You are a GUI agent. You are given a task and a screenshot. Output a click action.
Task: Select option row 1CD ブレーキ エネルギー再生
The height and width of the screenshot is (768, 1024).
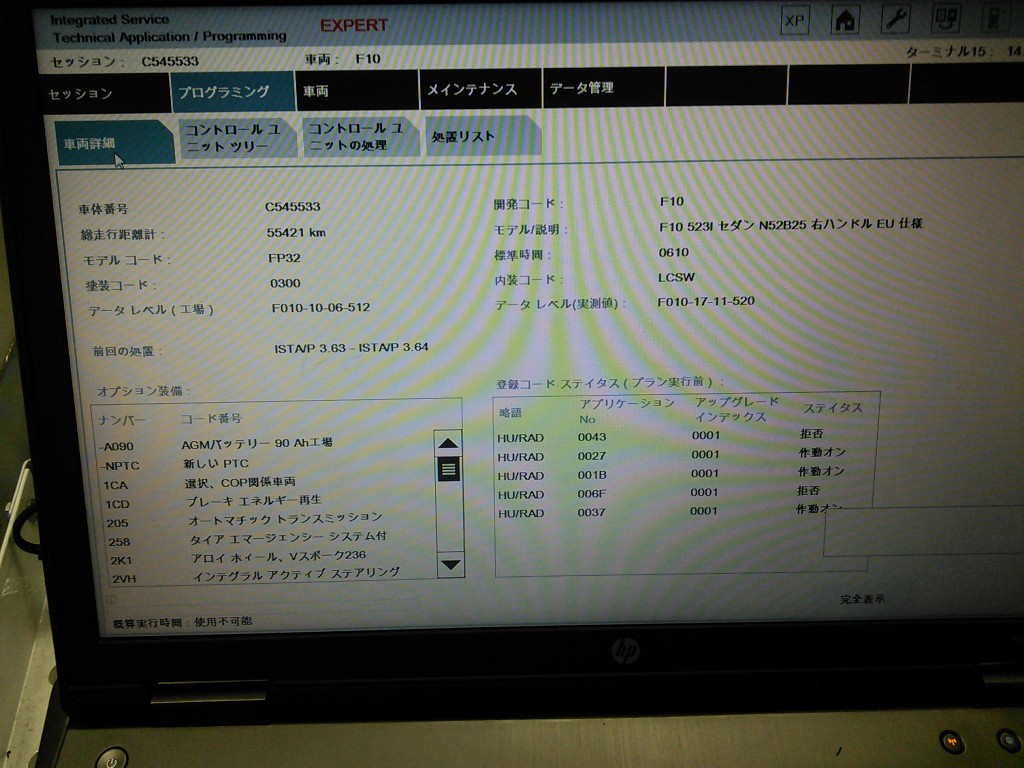(x=268, y=502)
